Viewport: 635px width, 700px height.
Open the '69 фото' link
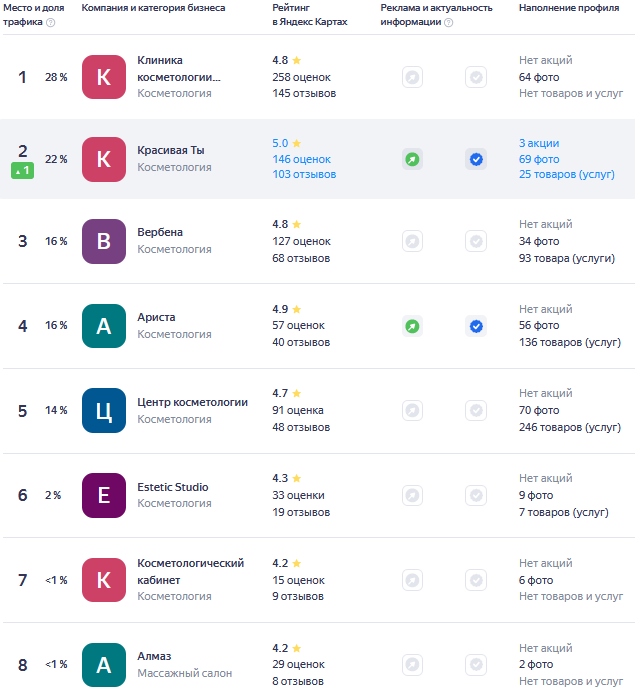(539, 159)
